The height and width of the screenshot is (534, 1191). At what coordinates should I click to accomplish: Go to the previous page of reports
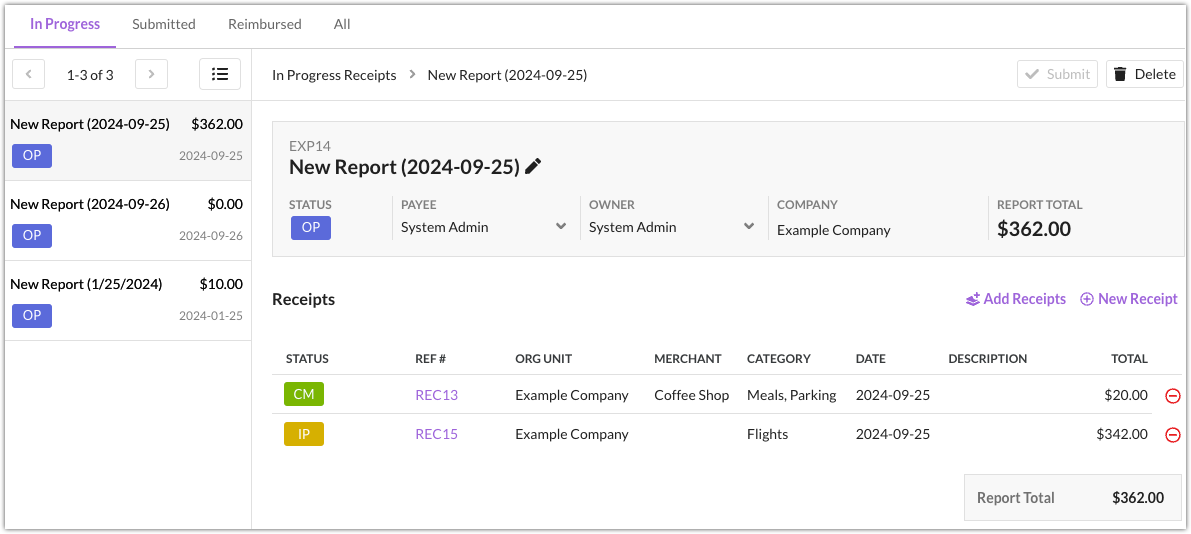coord(29,74)
